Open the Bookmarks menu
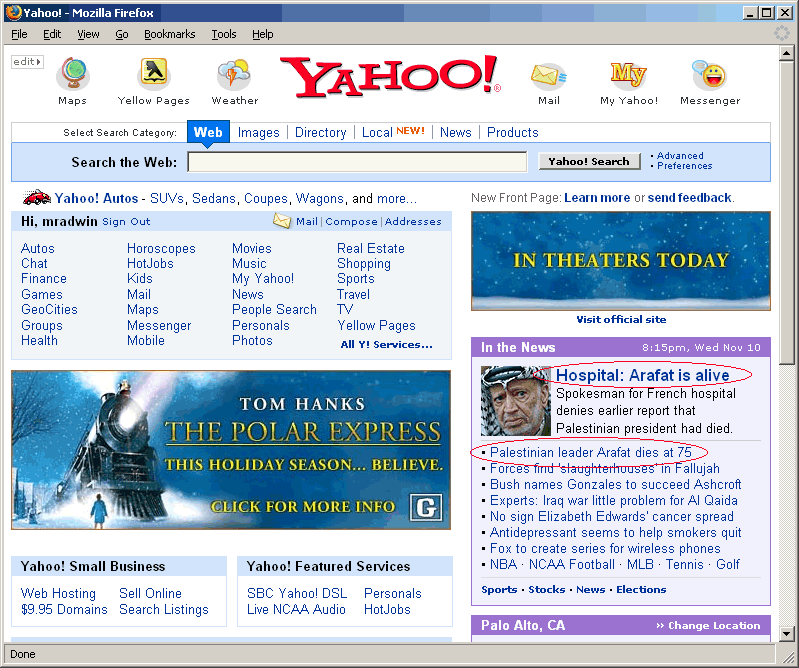 [x=169, y=34]
